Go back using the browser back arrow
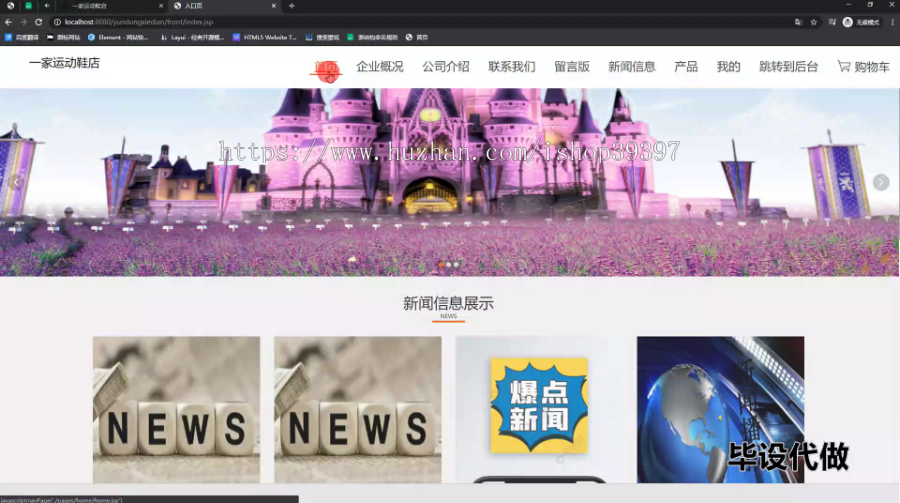This screenshot has width=900, height=503. click(8, 22)
